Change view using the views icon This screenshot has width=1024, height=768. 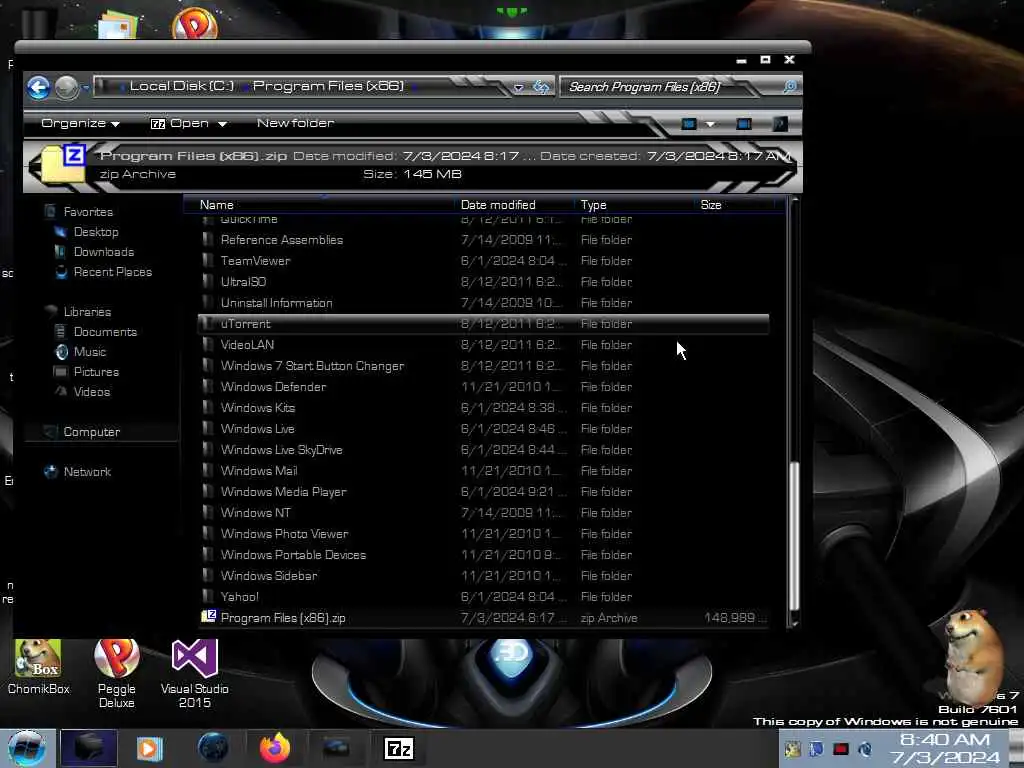(x=689, y=123)
